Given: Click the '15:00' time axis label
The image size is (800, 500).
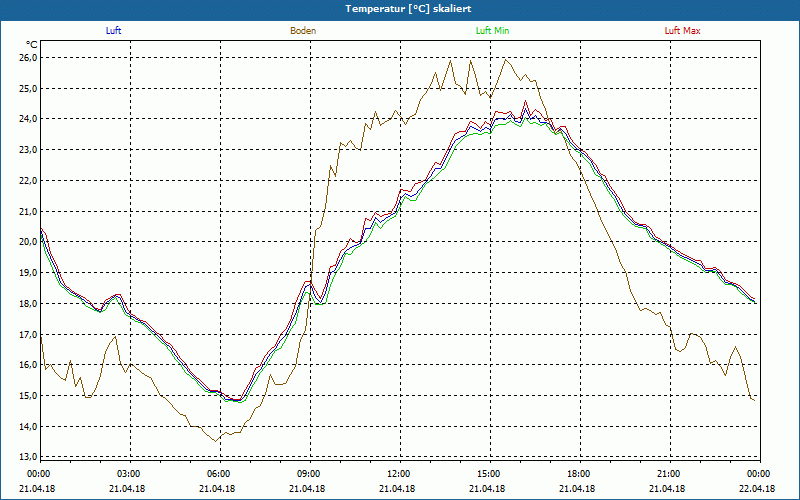Looking at the screenshot, I should tap(490, 474).
